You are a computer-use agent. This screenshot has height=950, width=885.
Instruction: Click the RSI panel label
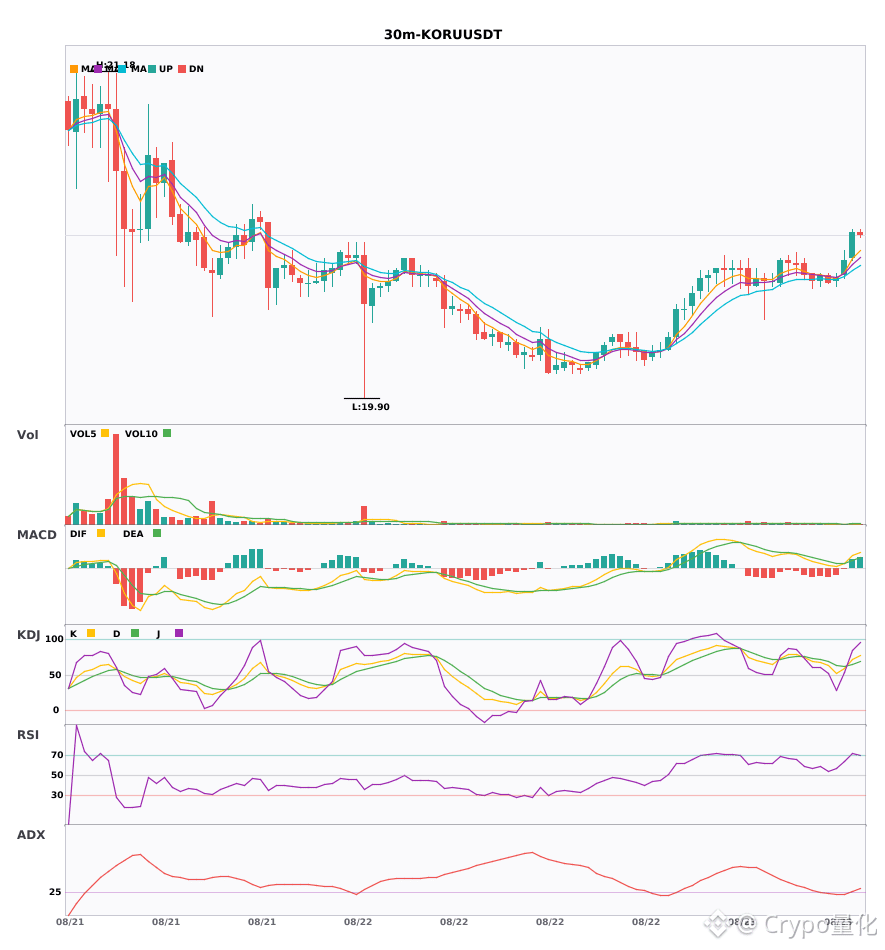tap(28, 735)
